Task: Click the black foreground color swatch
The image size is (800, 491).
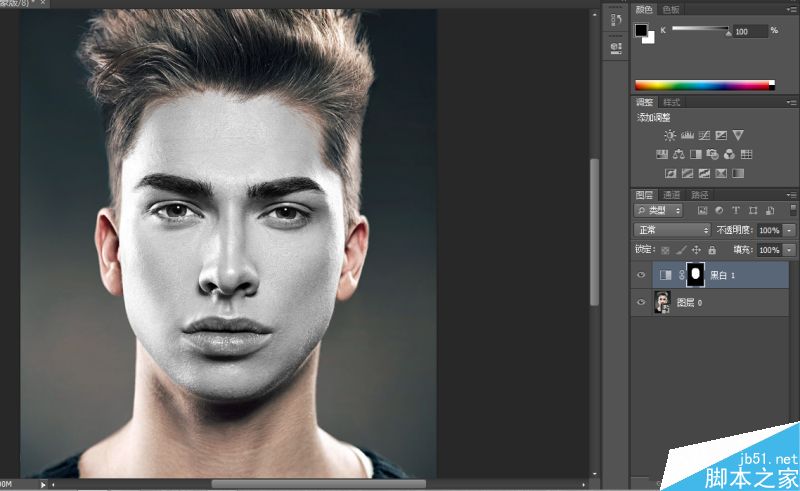Action: point(641,31)
